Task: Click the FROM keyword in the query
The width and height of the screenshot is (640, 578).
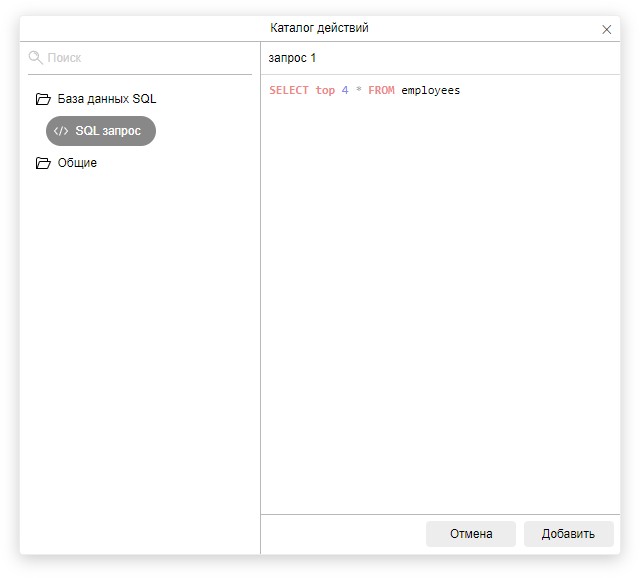Action: (x=381, y=91)
